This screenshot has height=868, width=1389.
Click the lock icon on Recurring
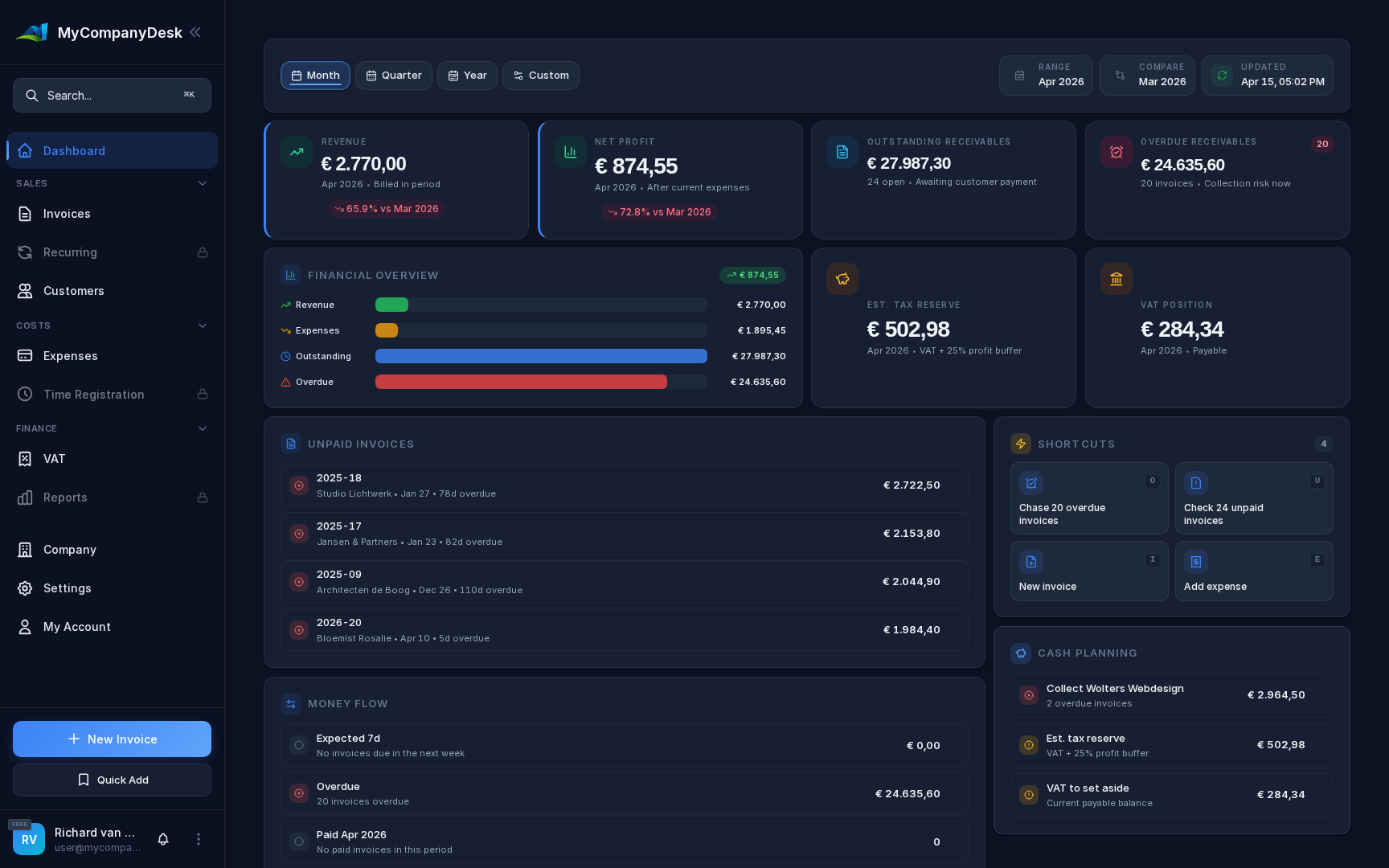tap(203, 252)
